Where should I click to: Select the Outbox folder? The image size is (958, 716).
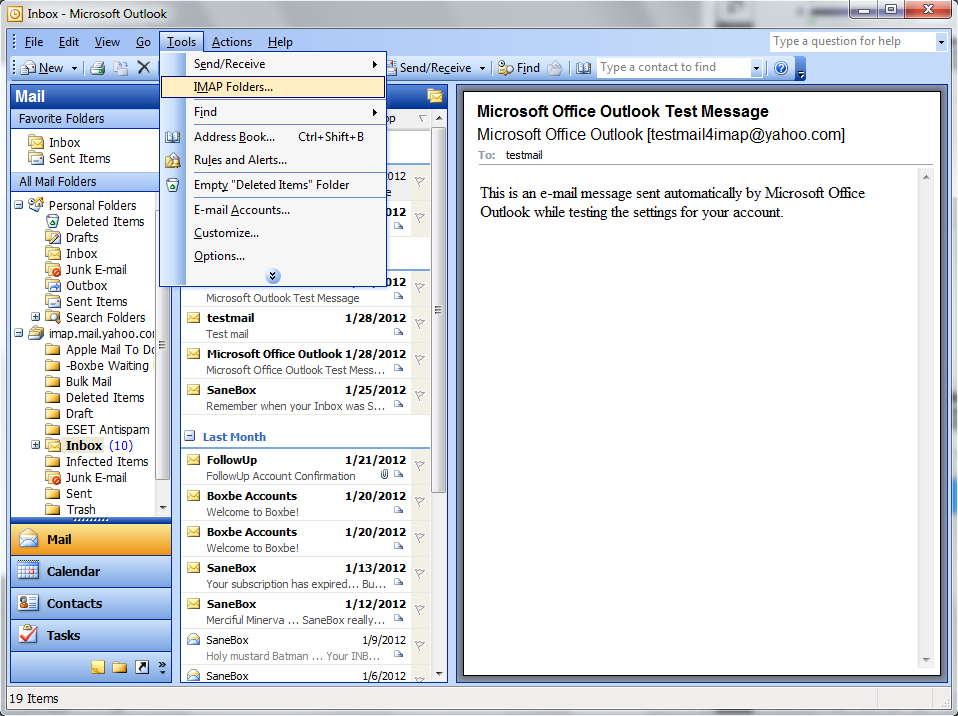pyautogui.click(x=86, y=285)
